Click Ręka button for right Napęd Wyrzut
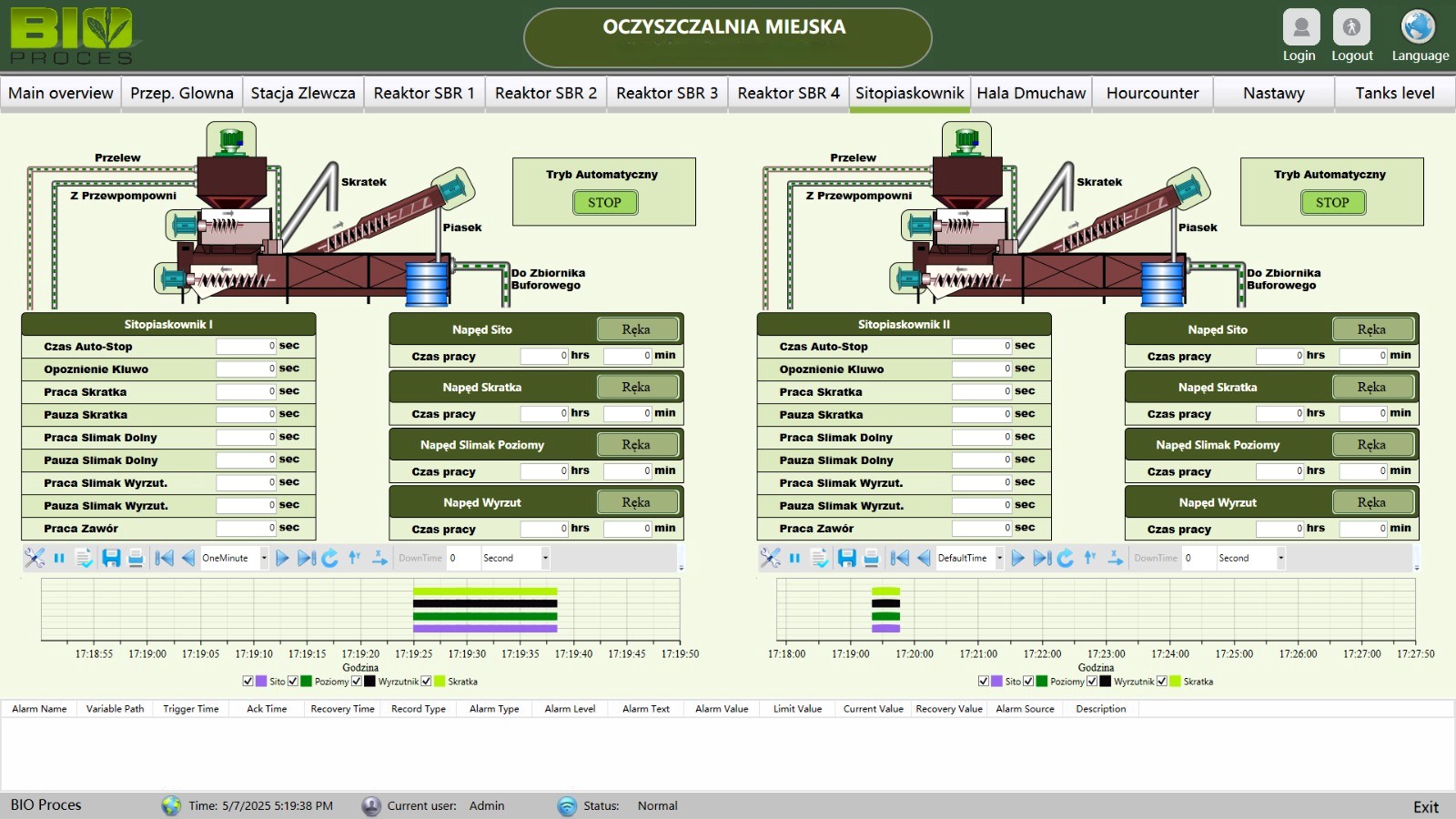1456x819 pixels. (x=1371, y=502)
